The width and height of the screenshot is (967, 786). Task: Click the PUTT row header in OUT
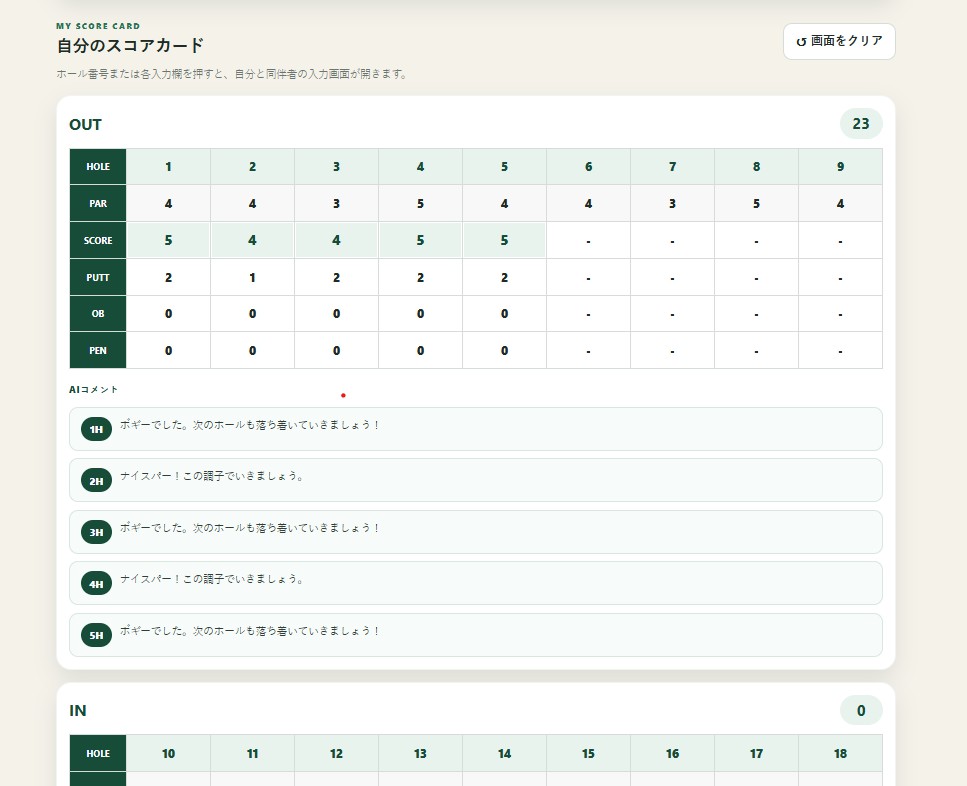tap(98, 277)
